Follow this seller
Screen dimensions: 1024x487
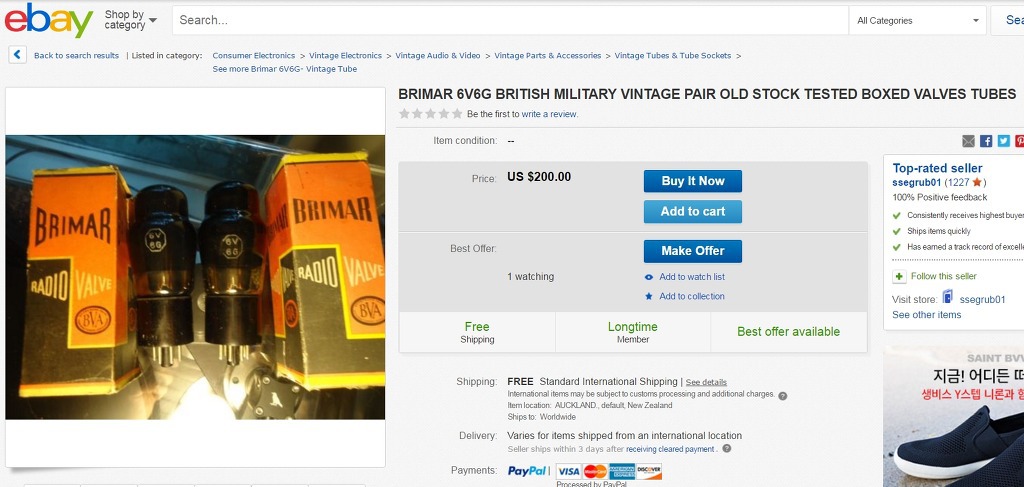click(943, 276)
